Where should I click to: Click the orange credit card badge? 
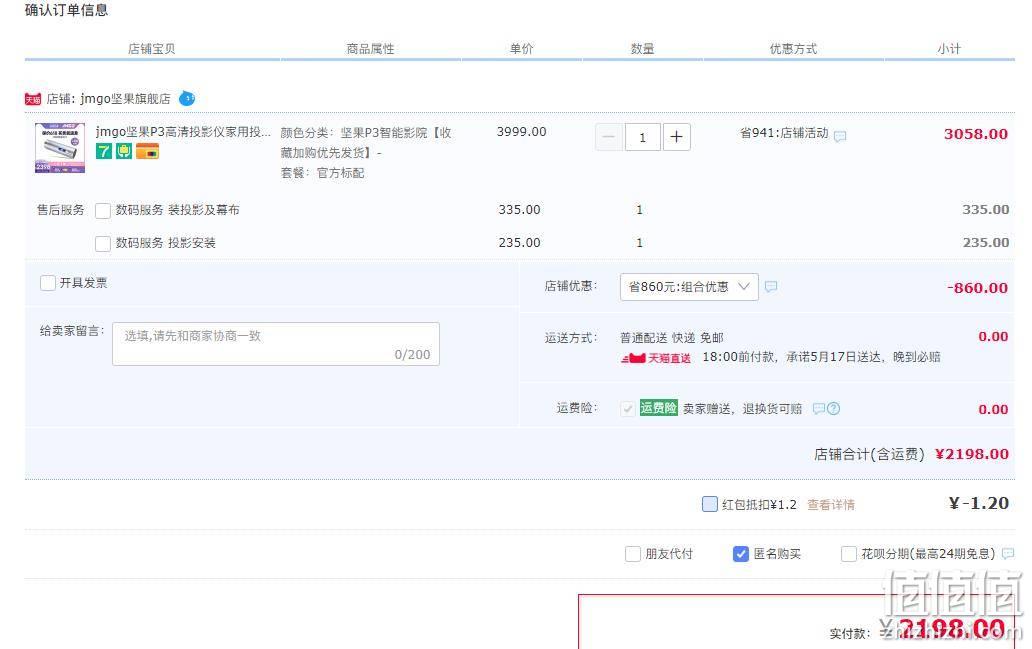coord(147,151)
